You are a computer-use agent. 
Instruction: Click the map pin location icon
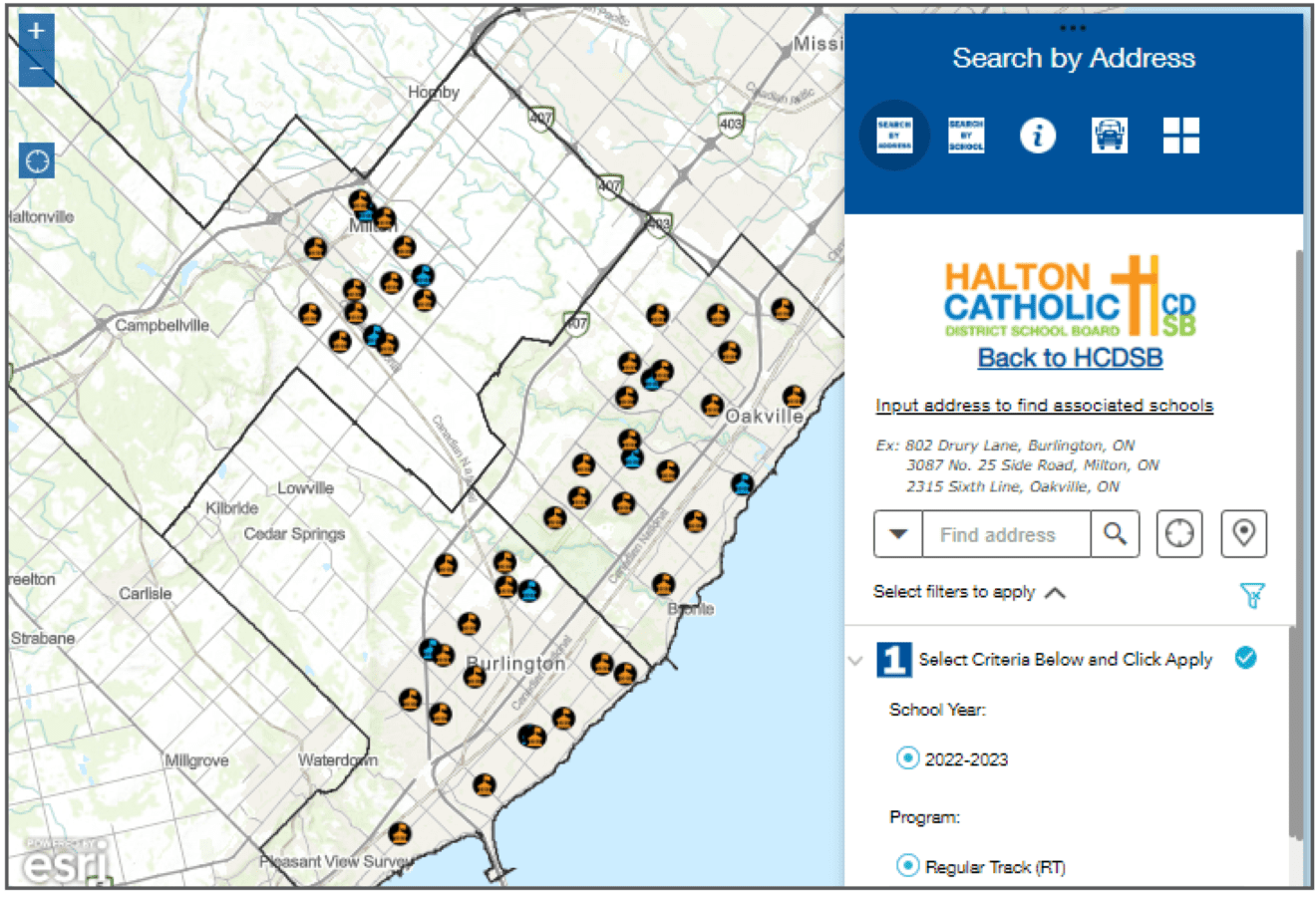tap(1243, 534)
